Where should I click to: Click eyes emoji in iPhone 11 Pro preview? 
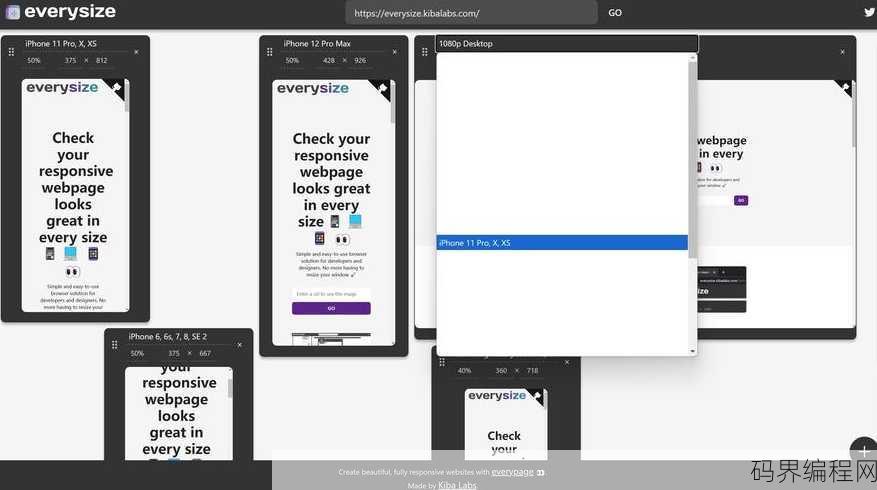pos(72,272)
